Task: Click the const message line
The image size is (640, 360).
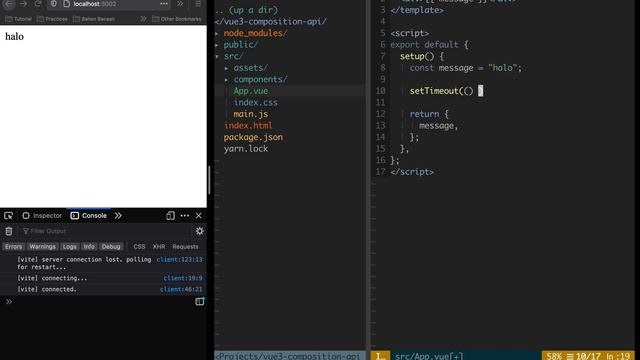Action: [466, 68]
